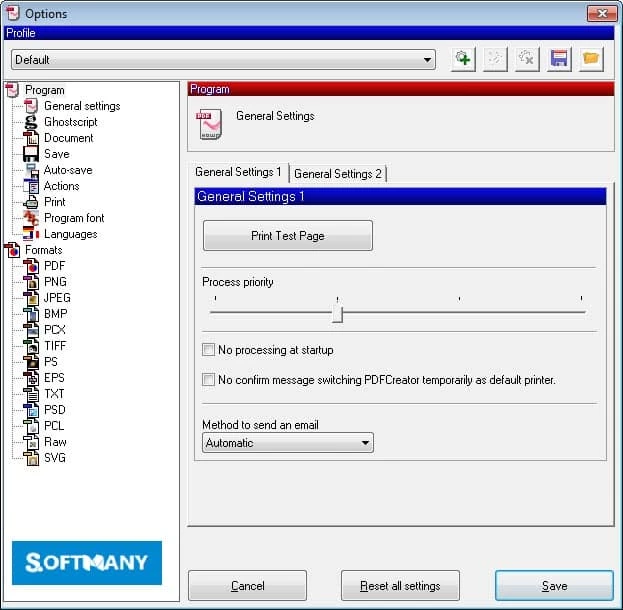Click the Reset all settings button

tap(399, 586)
